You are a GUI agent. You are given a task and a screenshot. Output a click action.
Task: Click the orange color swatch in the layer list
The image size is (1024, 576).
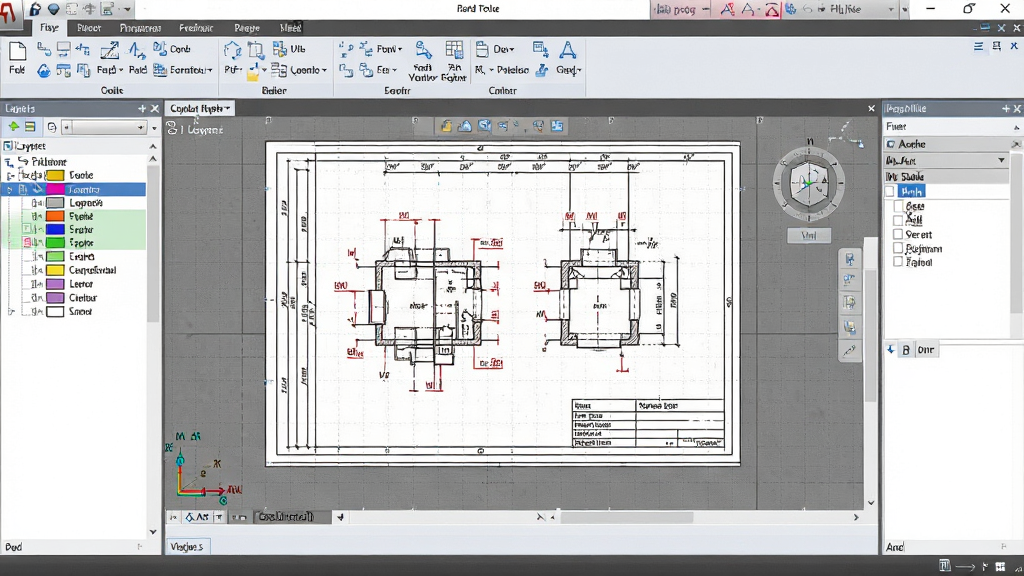pyautogui.click(x=55, y=216)
